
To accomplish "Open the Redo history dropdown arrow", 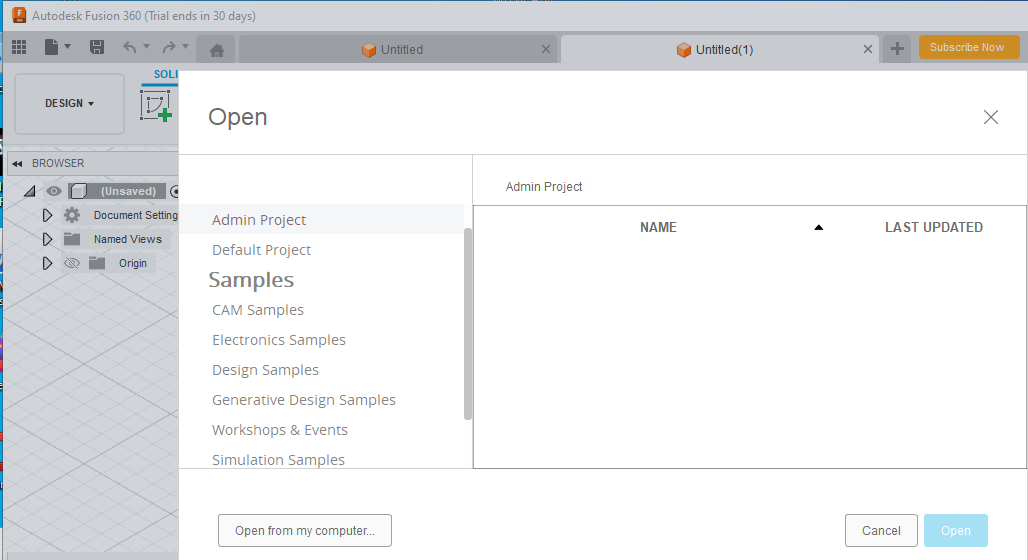I will click(x=186, y=47).
